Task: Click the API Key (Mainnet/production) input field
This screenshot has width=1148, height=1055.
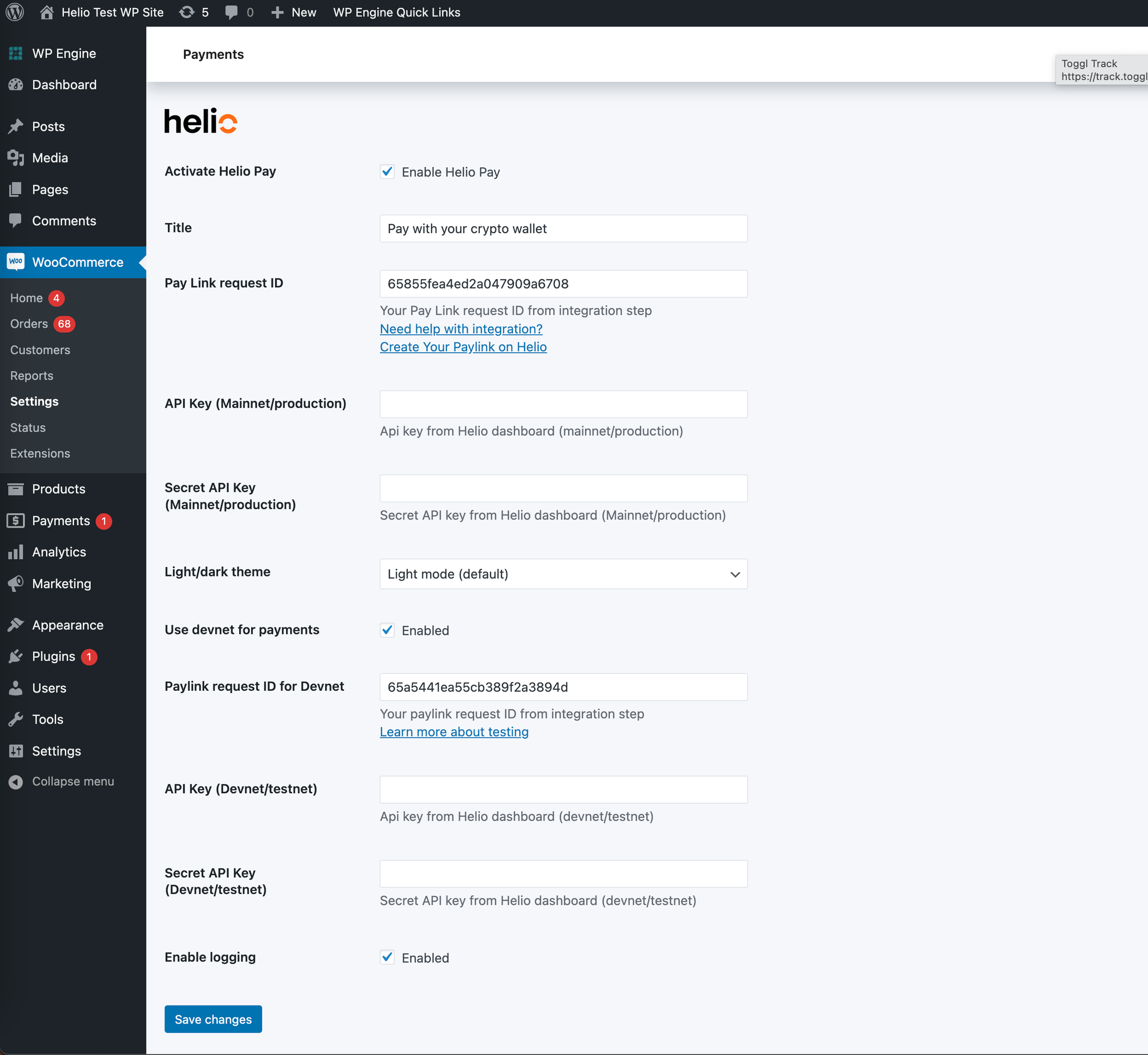Action: pyautogui.click(x=563, y=404)
